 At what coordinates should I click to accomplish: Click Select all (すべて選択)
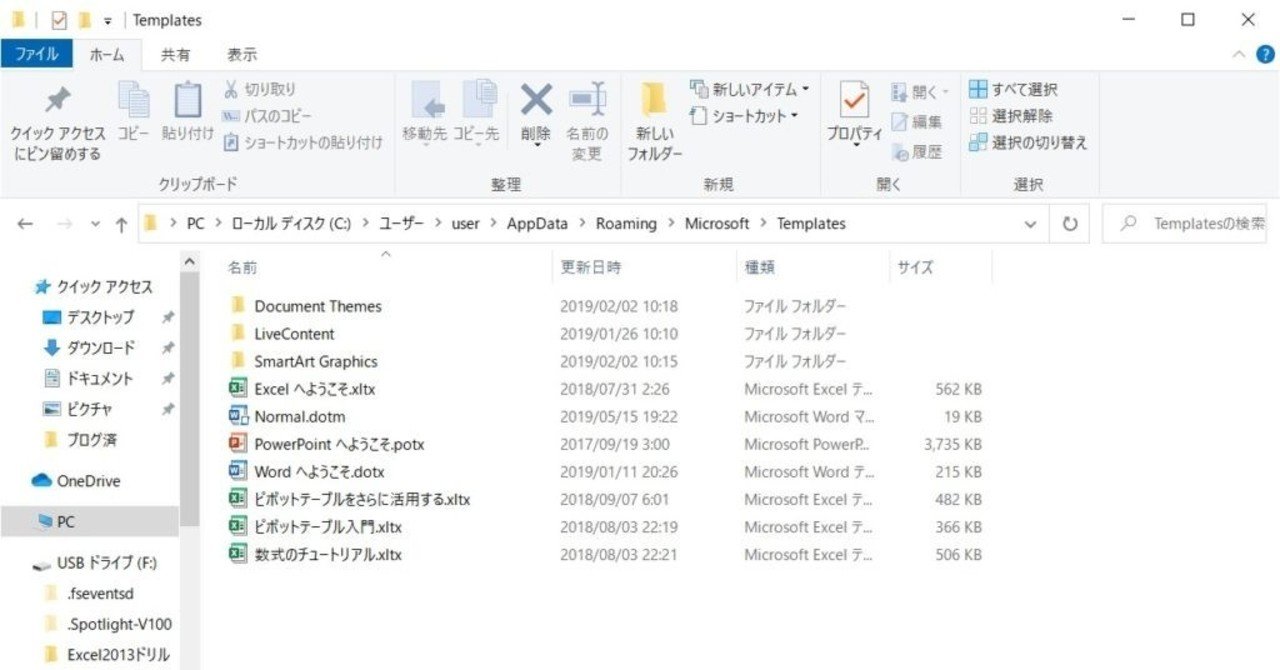click(x=1013, y=89)
